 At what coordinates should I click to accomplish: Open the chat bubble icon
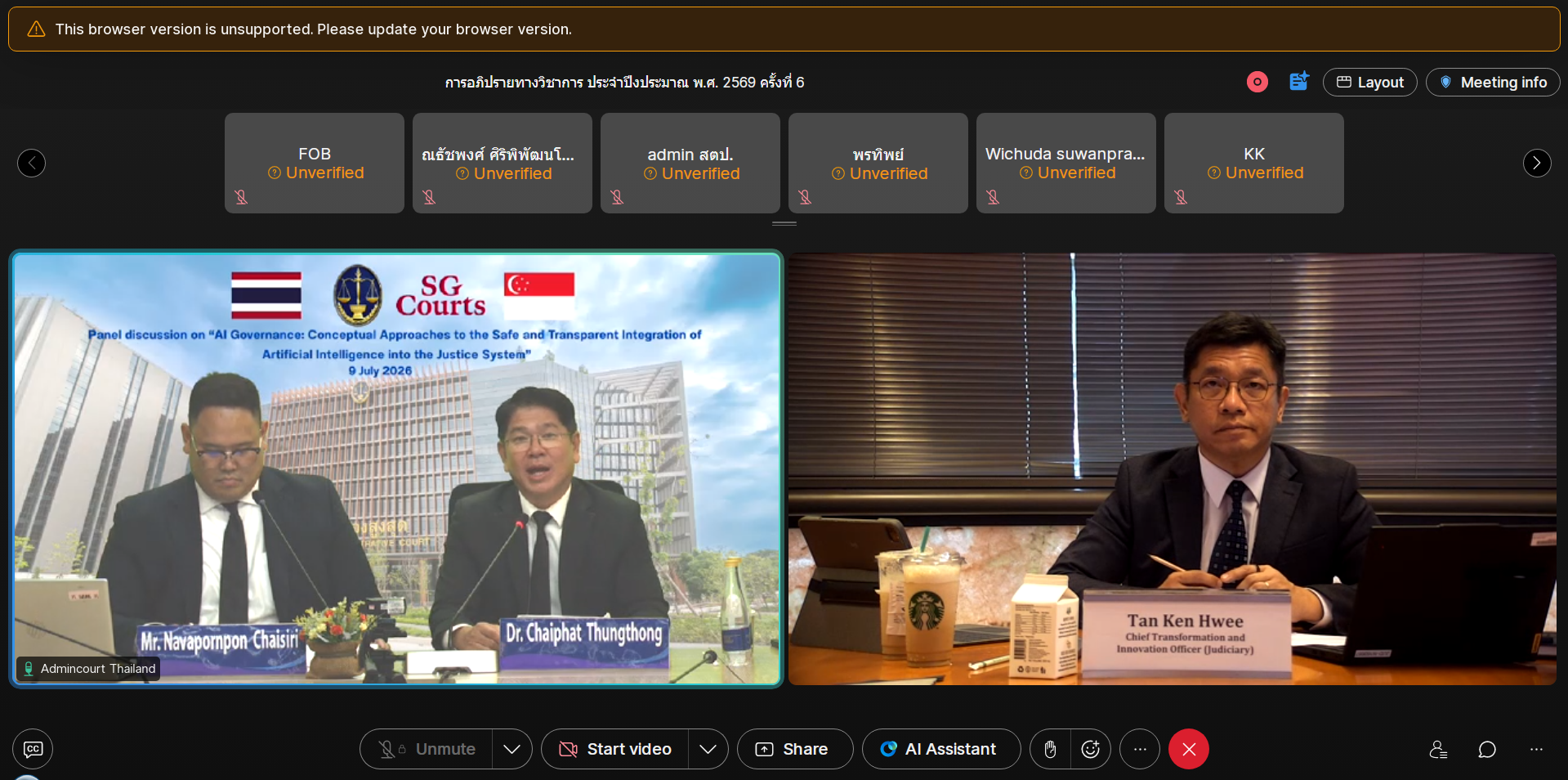[1487, 749]
